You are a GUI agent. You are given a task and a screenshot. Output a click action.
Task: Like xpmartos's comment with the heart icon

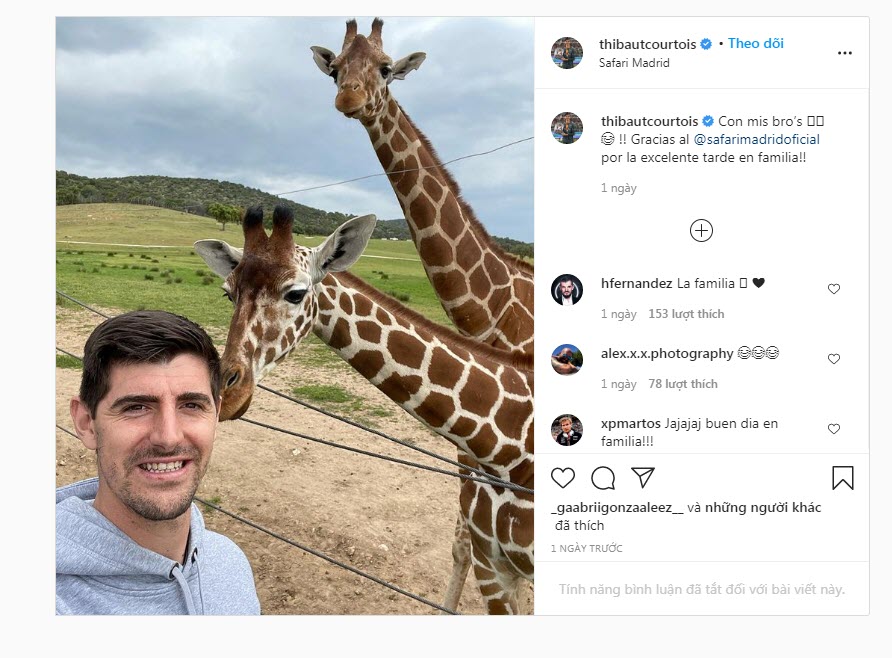coord(833,428)
